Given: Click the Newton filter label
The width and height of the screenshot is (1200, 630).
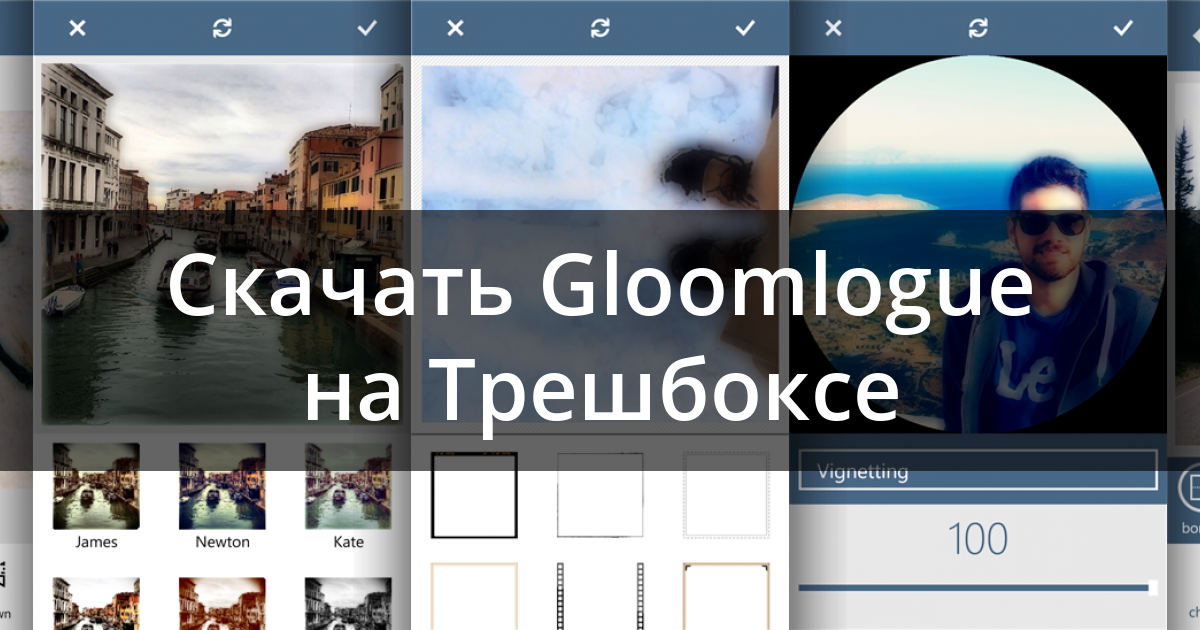Looking at the screenshot, I should 222,542.
